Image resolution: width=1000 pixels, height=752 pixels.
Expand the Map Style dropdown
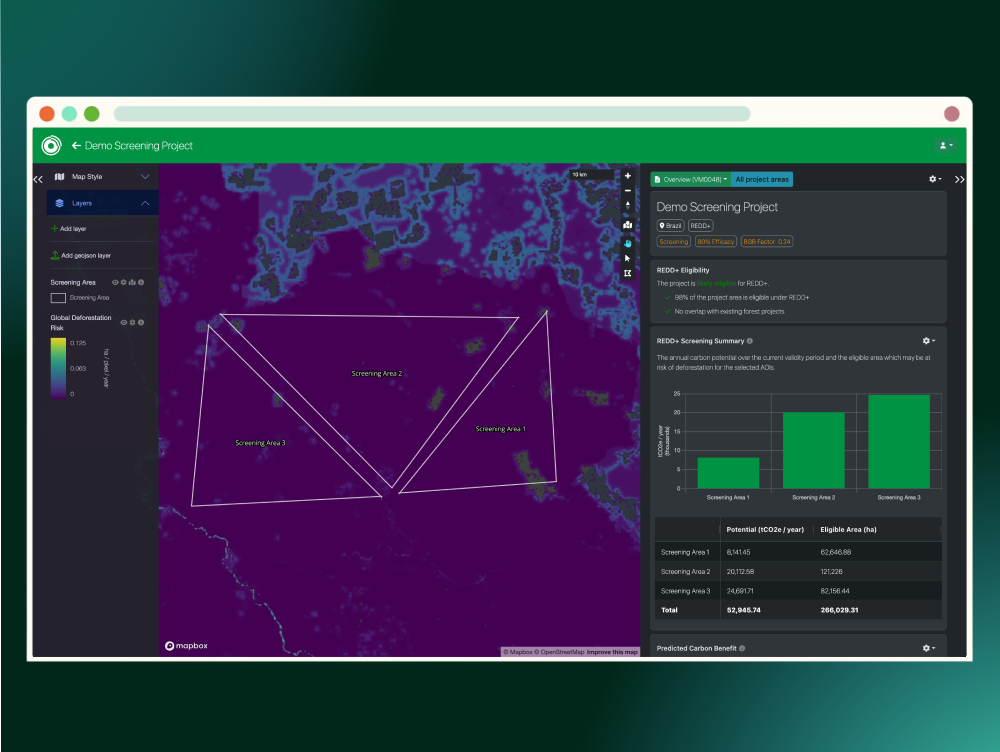click(144, 176)
